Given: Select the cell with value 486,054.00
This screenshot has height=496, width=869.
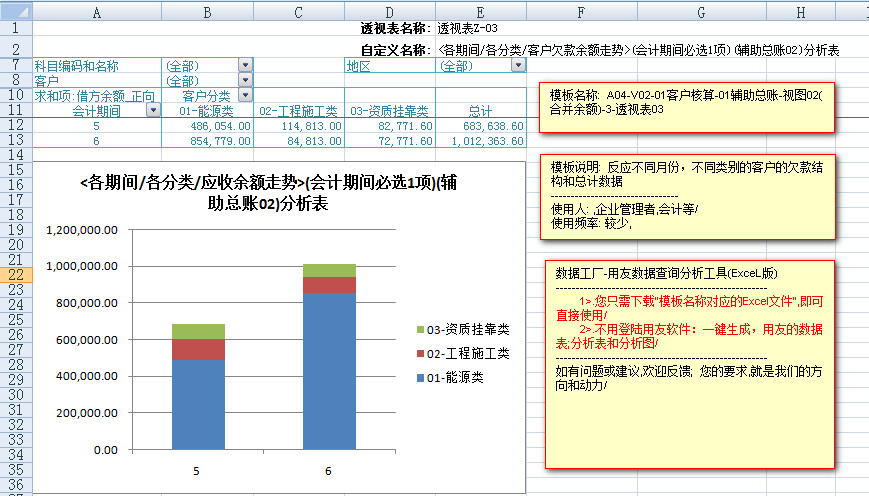Looking at the screenshot, I should tap(207, 126).
